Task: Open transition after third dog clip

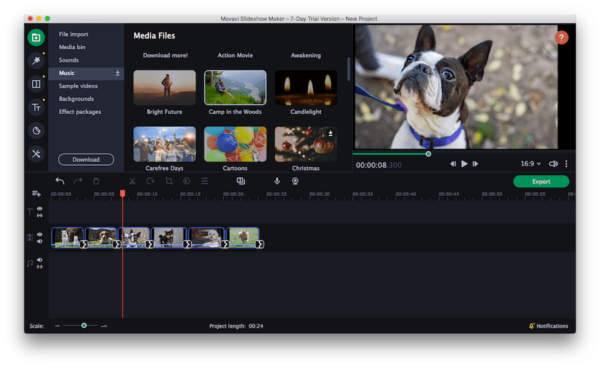Action: [150, 244]
